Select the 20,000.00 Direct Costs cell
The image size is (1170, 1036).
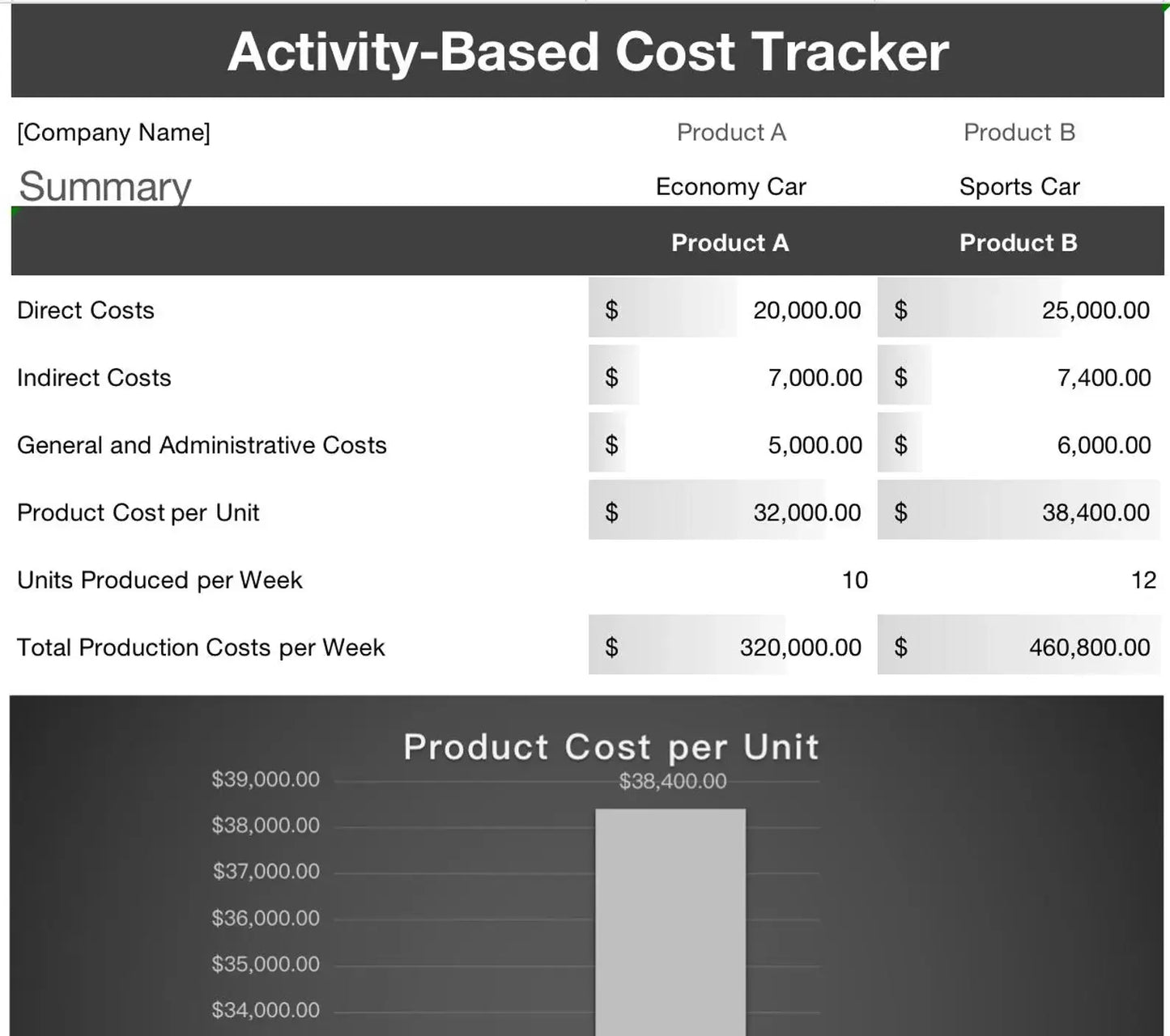click(806, 310)
